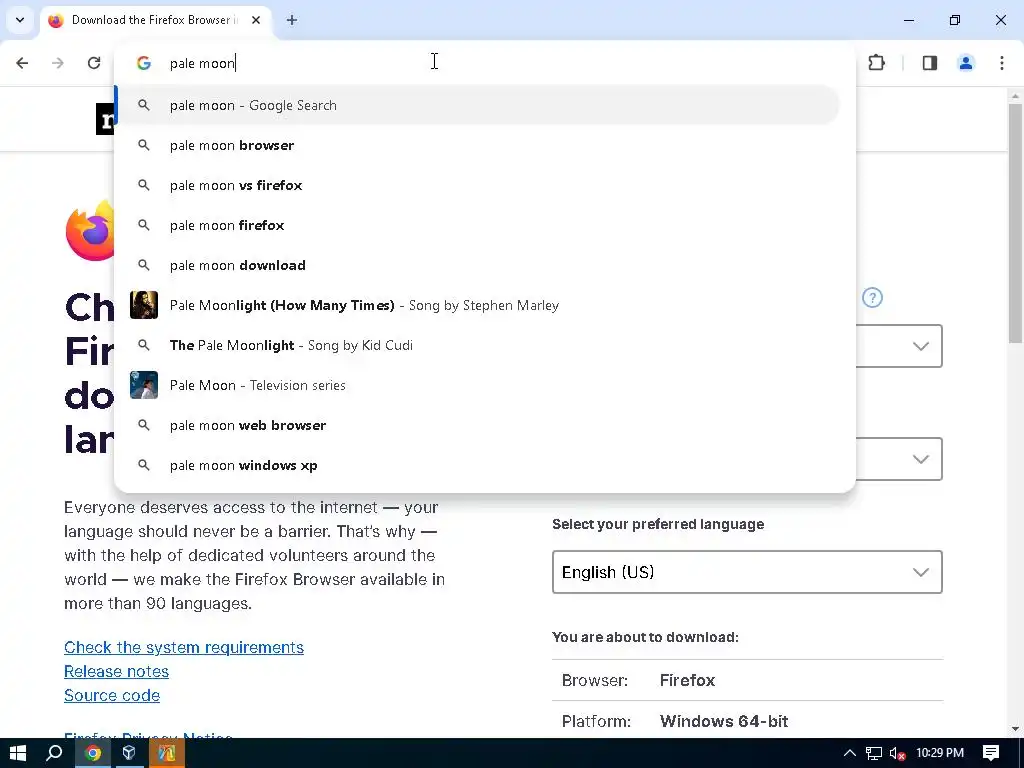Choose suggestion pale moon - Google Search
Screen dimensions: 1024x768
pos(477,105)
